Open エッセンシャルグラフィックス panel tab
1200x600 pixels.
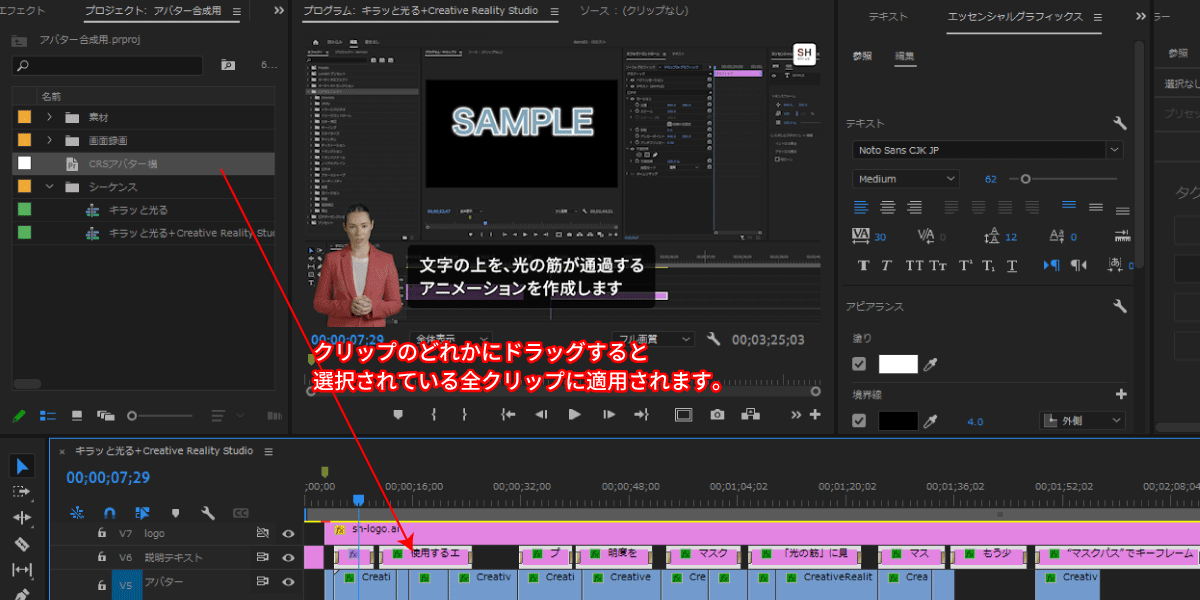pyautogui.click(x=1015, y=17)
